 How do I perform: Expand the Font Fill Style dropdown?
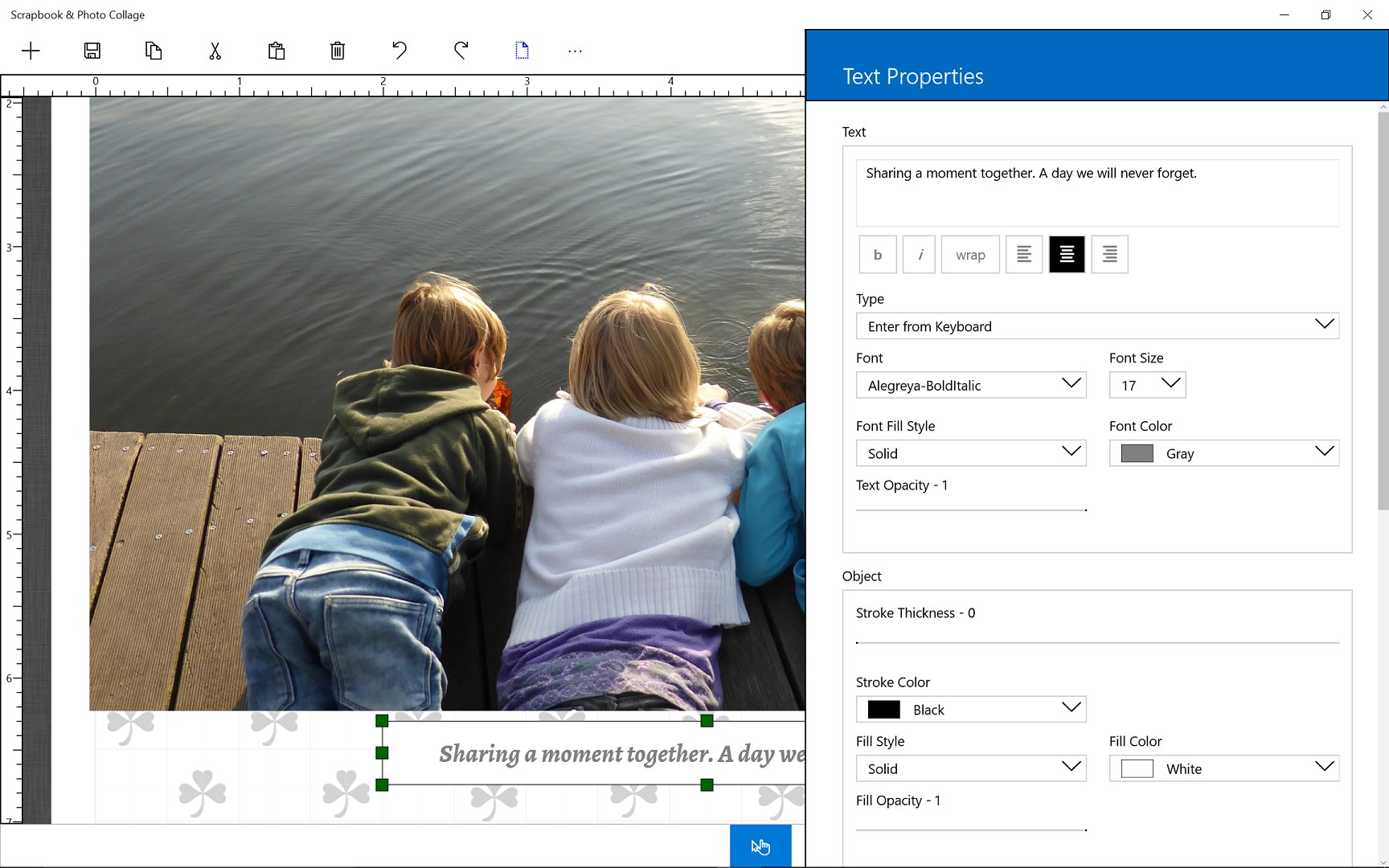(x=971, y=453)
